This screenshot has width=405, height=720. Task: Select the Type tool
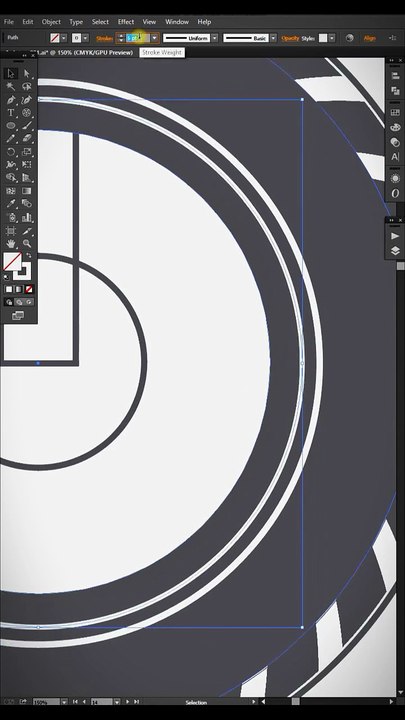pos(11,112)
